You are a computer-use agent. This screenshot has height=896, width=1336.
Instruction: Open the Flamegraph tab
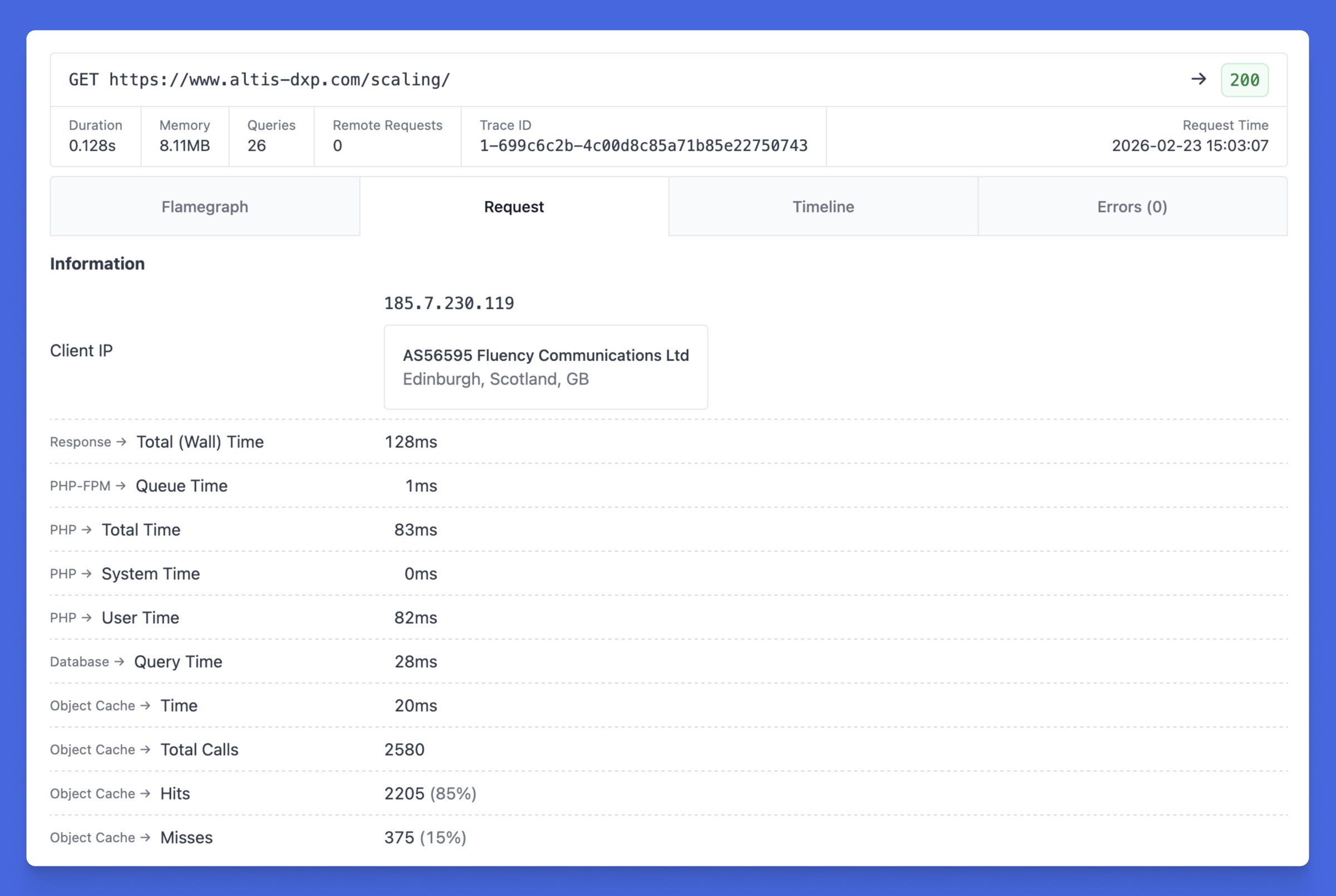click(x=204, y=206)
